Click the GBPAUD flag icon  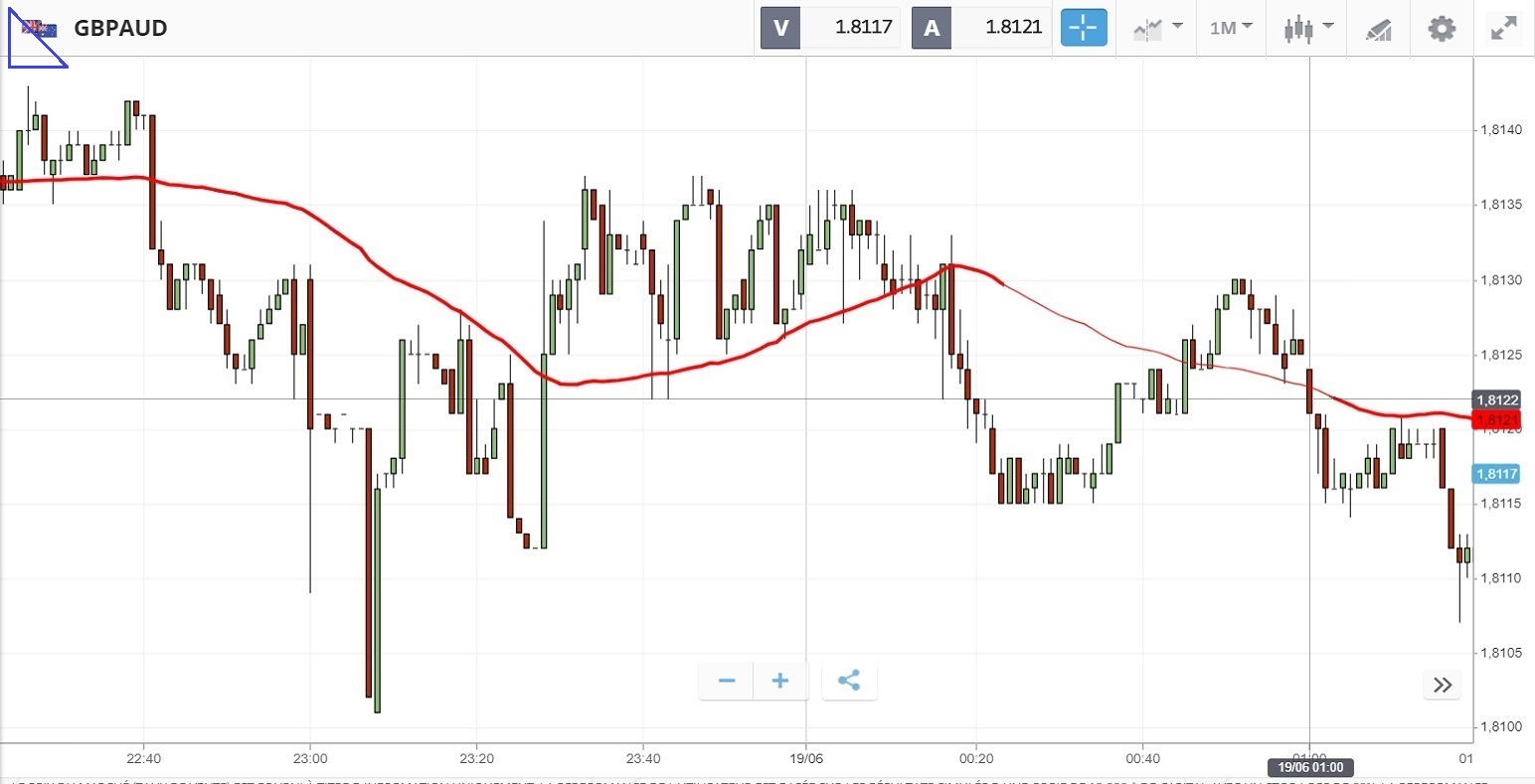point(40,28)
